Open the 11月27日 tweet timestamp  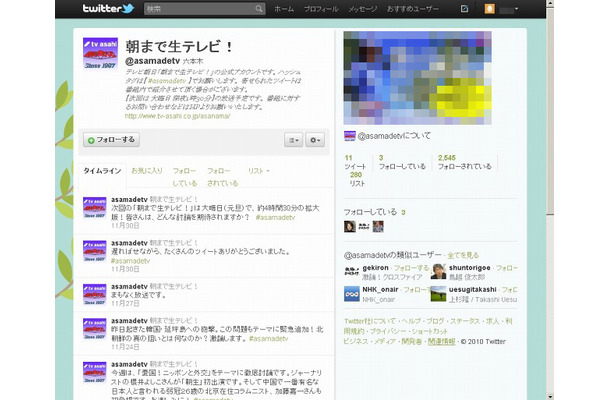[x=125, y=303]
